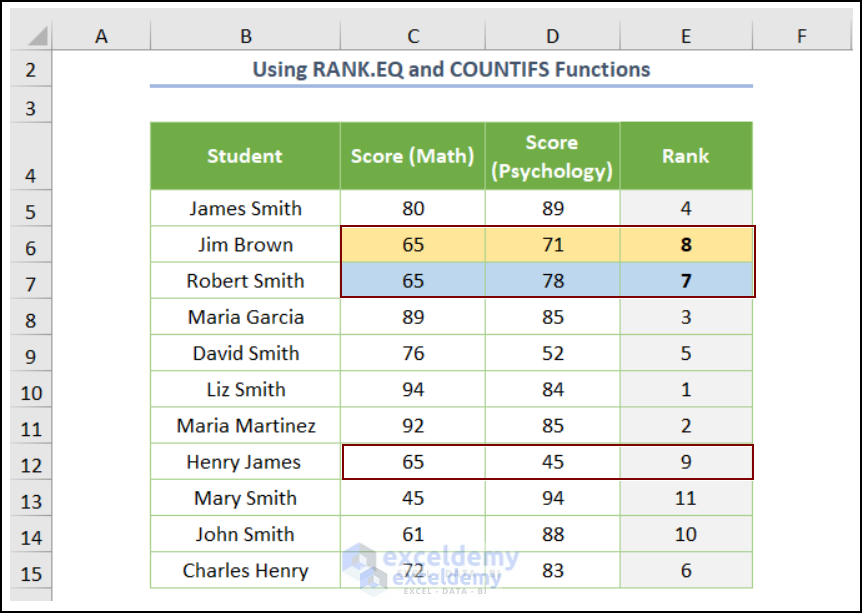
Task: Select row 15 header
Action: [x=31, y=571]
